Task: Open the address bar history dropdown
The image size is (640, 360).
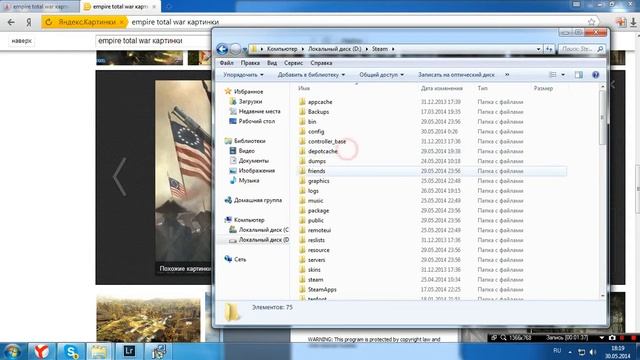Action: tap(538, 49)
